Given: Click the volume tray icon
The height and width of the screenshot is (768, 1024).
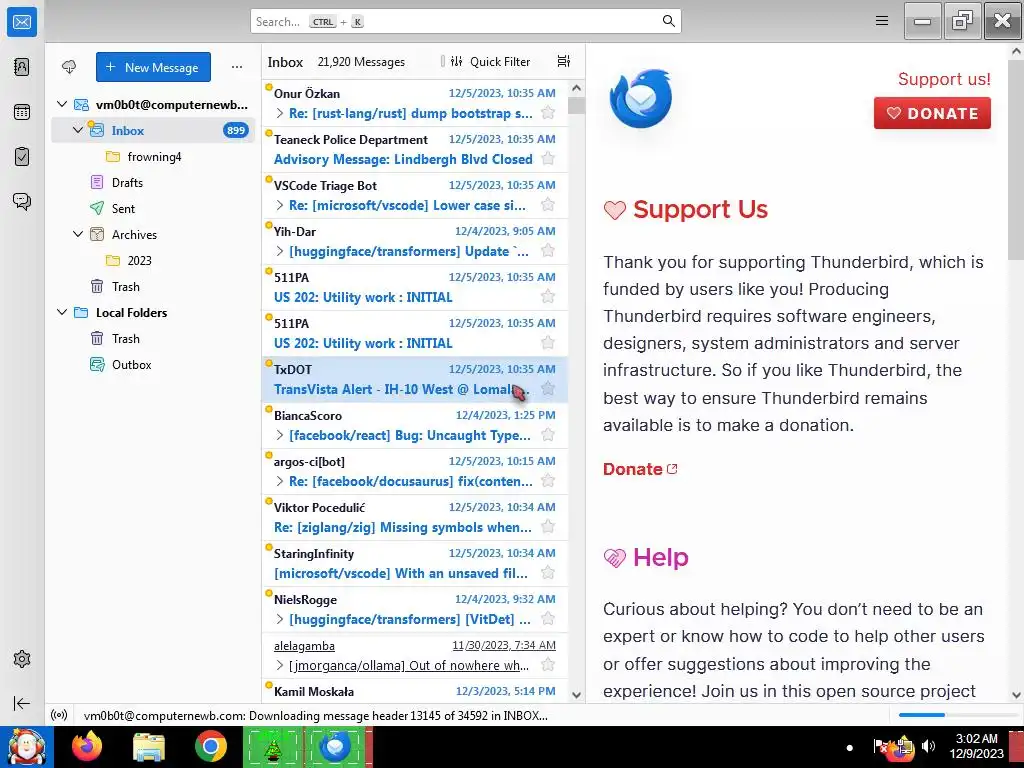Looking at the screenshot, I should click(x=928, y=746).
